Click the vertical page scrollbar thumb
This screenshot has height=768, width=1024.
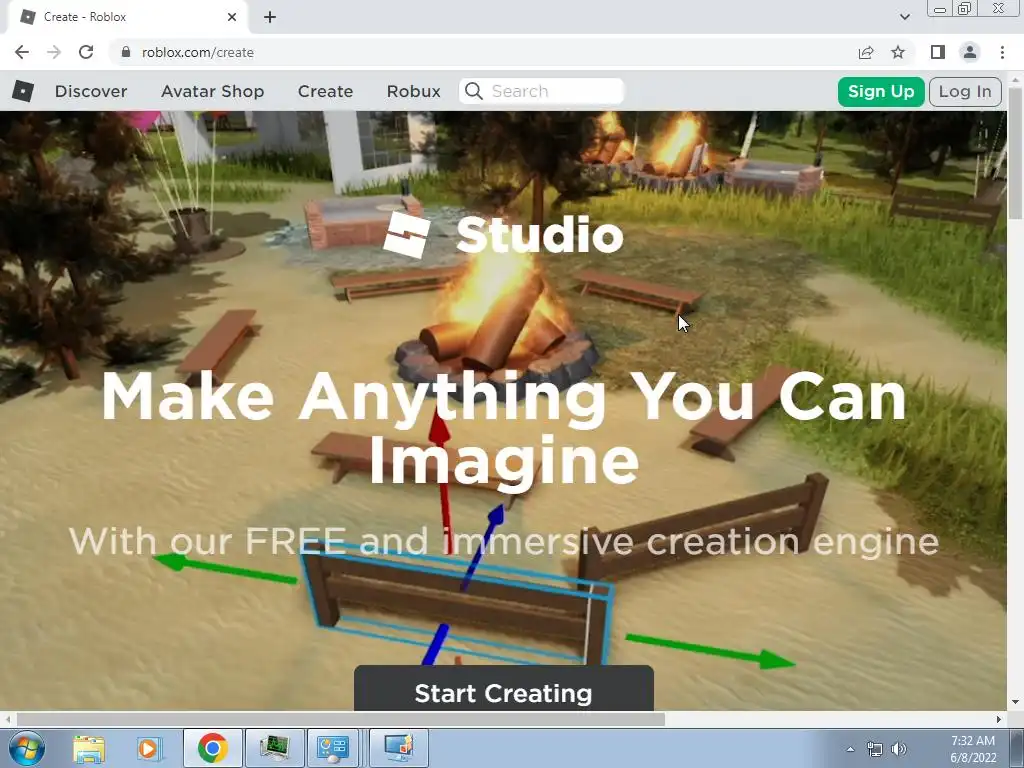[x=1015, y=153]
